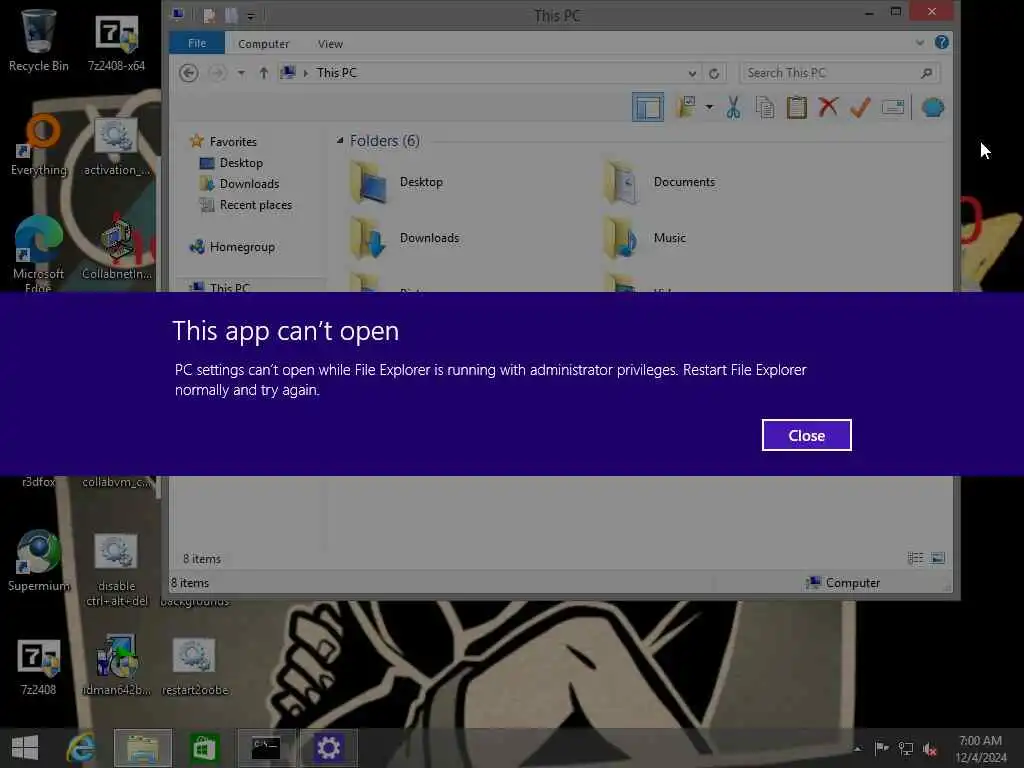The height and width of the screenshot is (768, 1024).
Task: Select the Music folder in Folders list
Action: (645, 238)
